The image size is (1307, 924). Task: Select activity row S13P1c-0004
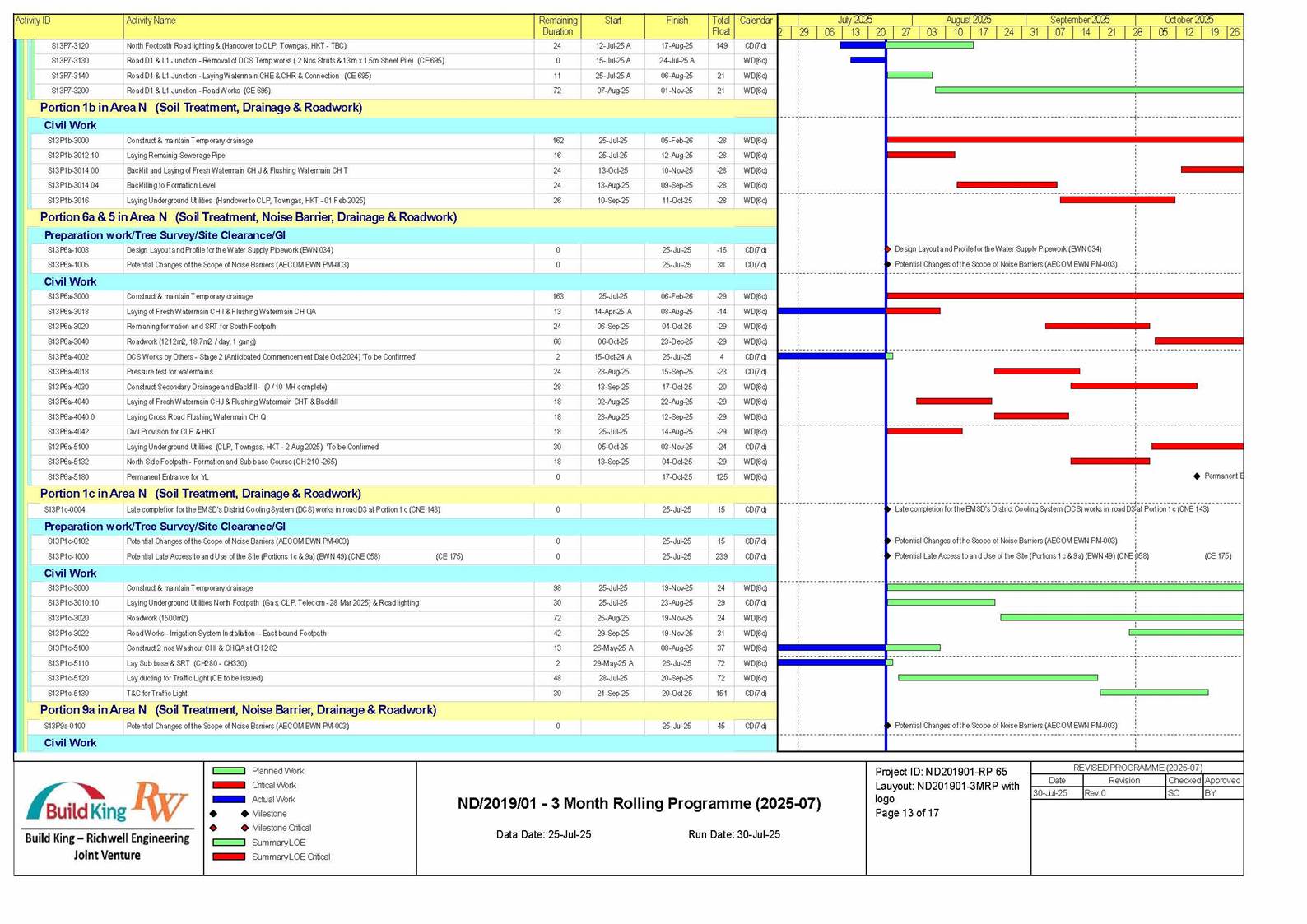pyautogui.click(x=403, y=510)
